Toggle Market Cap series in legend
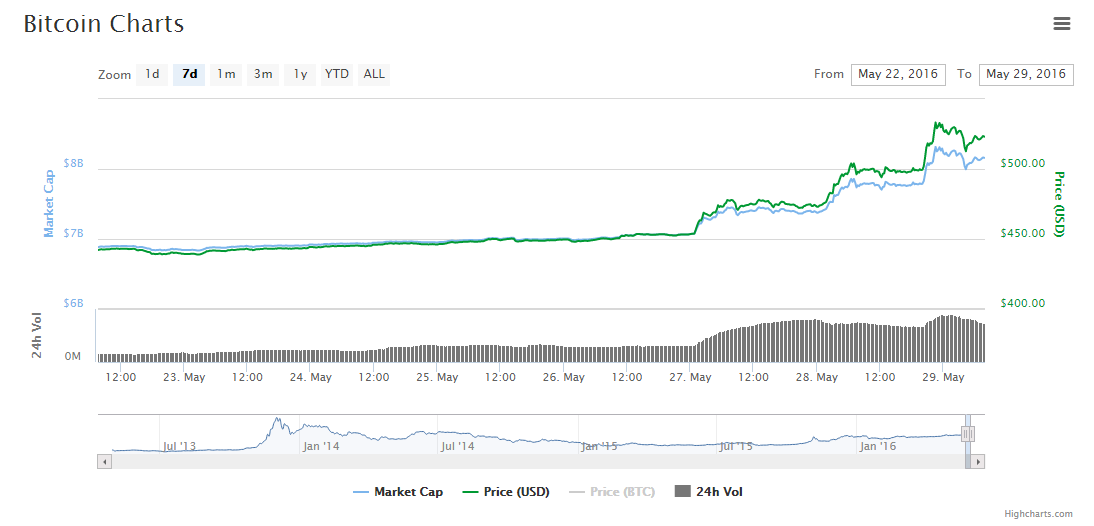1094x526 pixels. pyautogui.click(x=398, y=491)
